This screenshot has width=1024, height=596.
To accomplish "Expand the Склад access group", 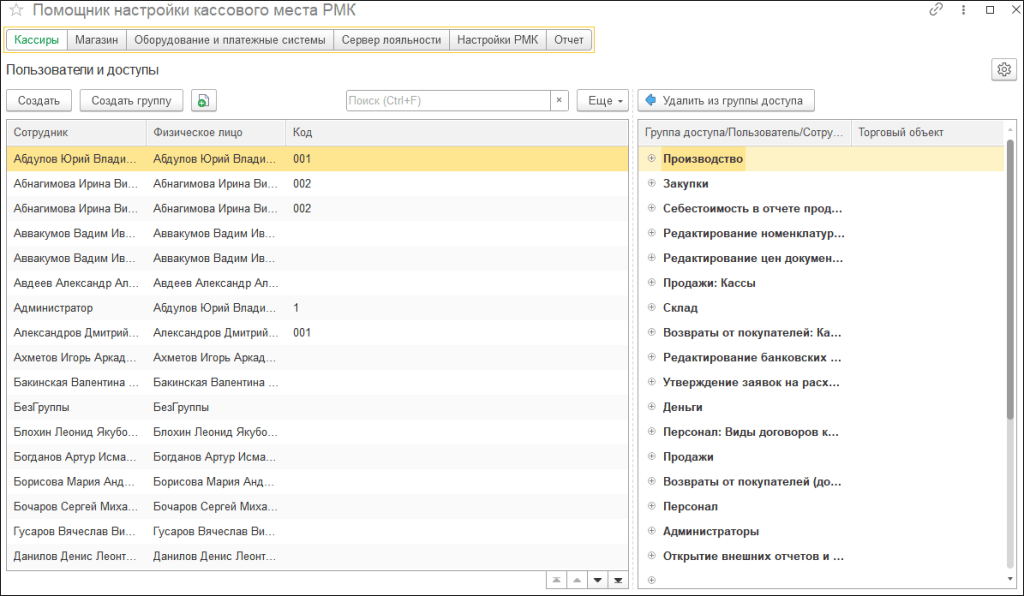I will [x=651, y=308].
